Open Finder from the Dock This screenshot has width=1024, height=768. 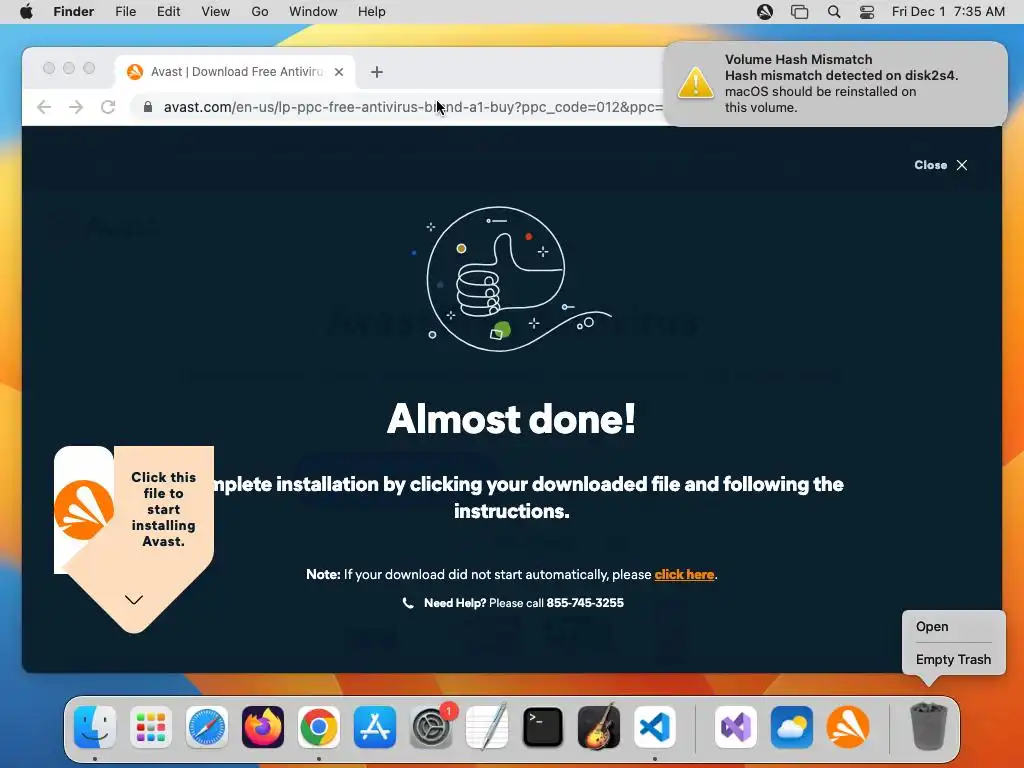95,727
